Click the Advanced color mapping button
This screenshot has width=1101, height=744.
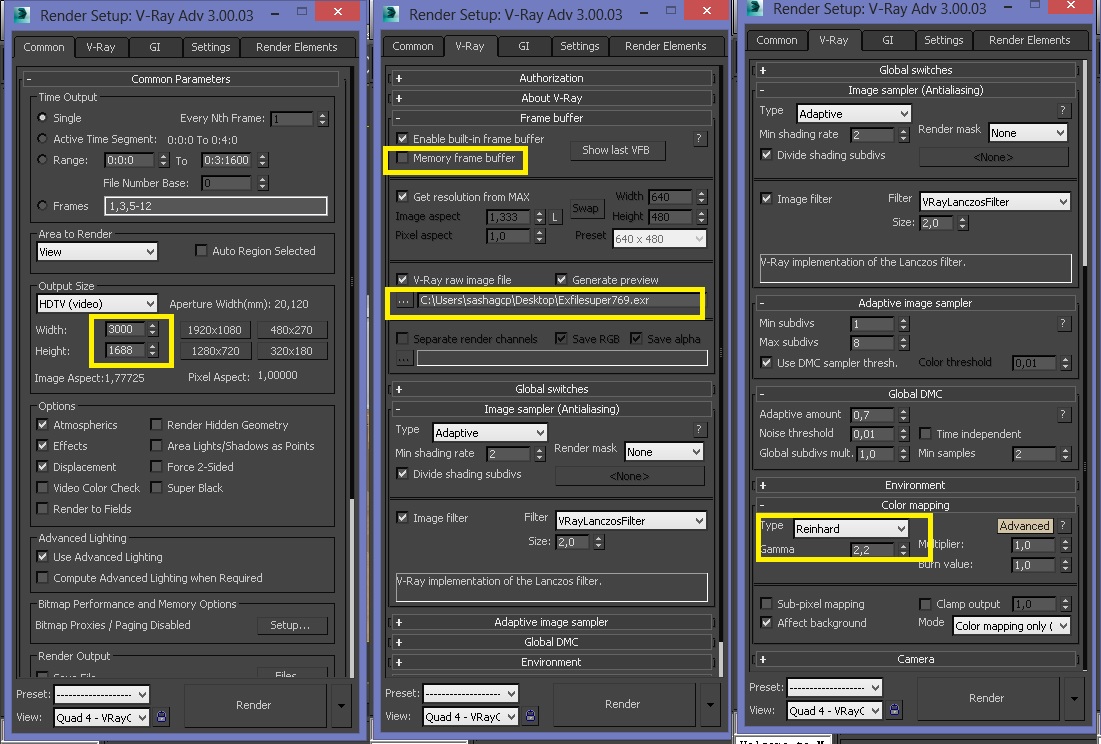[1024, 526]
